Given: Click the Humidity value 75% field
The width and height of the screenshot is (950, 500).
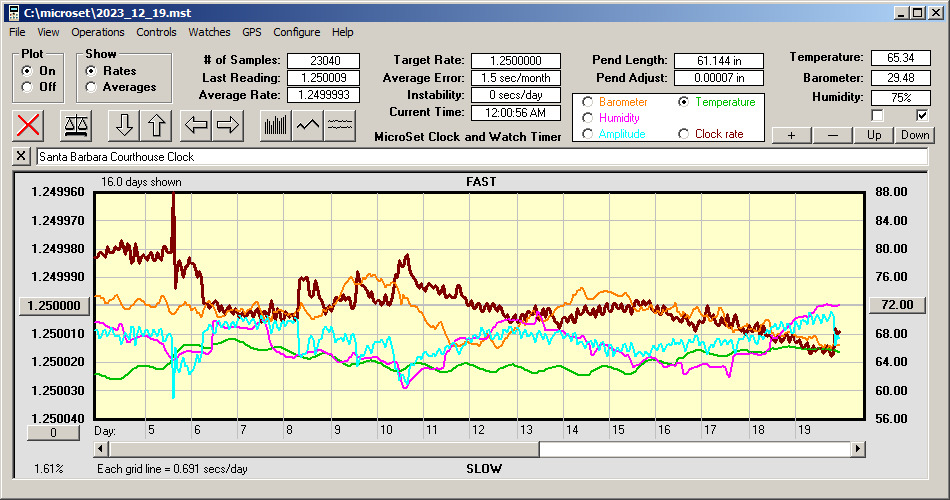Looking at the screenshot, I should tap(900, 98).
